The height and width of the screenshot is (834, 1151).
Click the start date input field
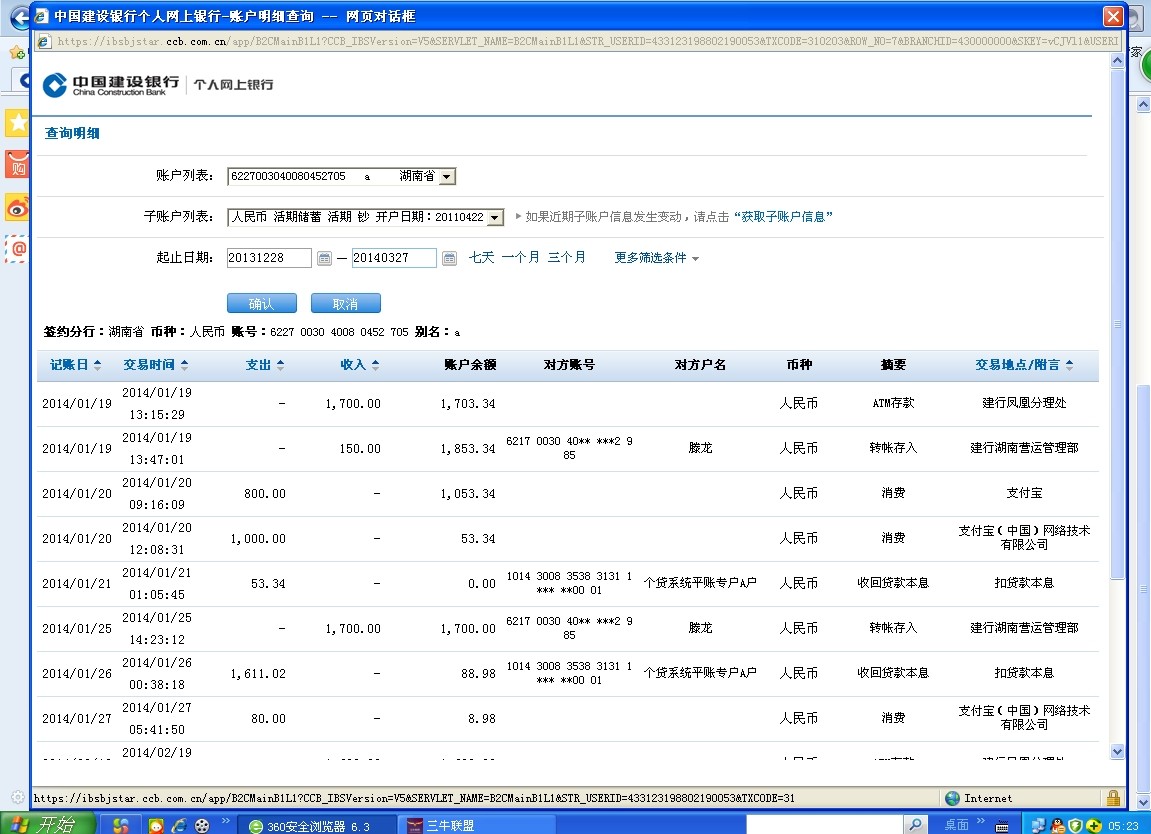coord(269,258)
